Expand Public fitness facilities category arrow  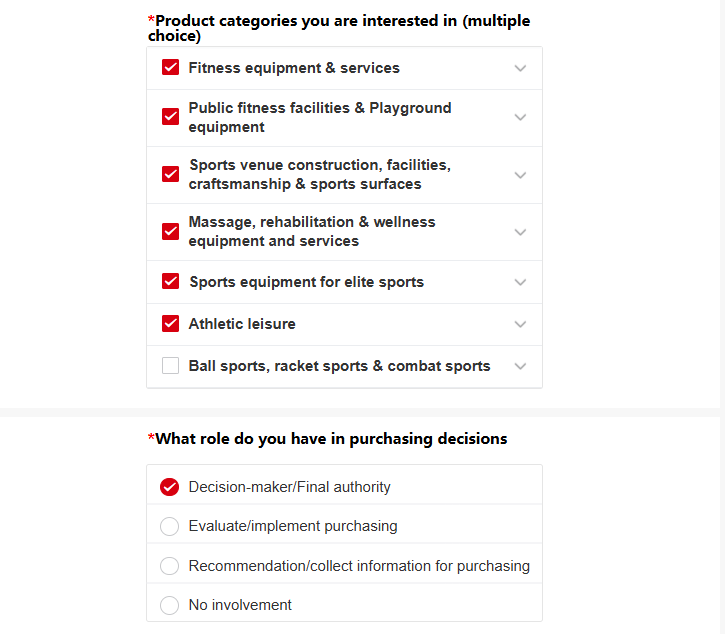[x=520, y=117]
